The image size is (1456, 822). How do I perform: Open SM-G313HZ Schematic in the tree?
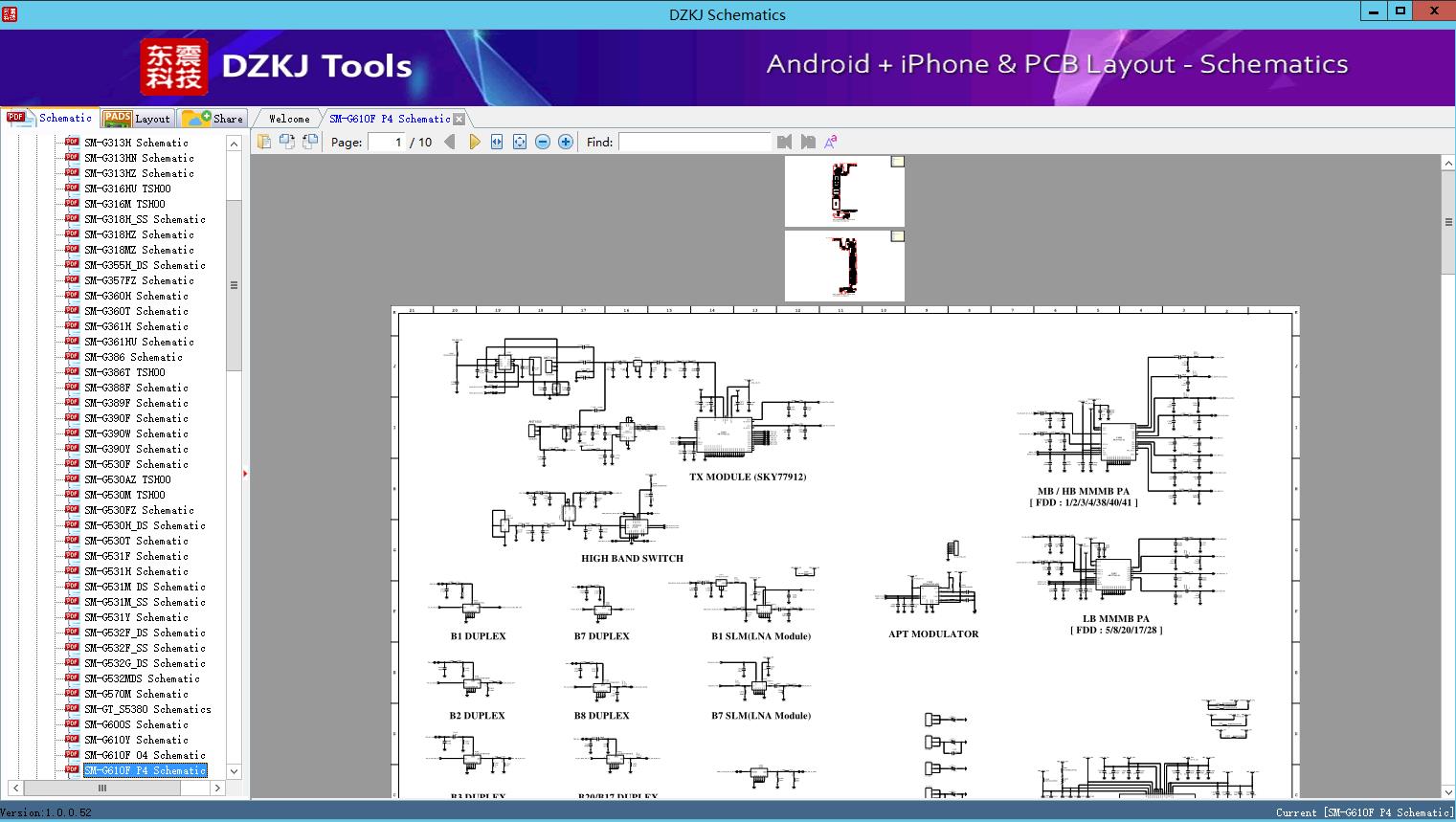139,173
